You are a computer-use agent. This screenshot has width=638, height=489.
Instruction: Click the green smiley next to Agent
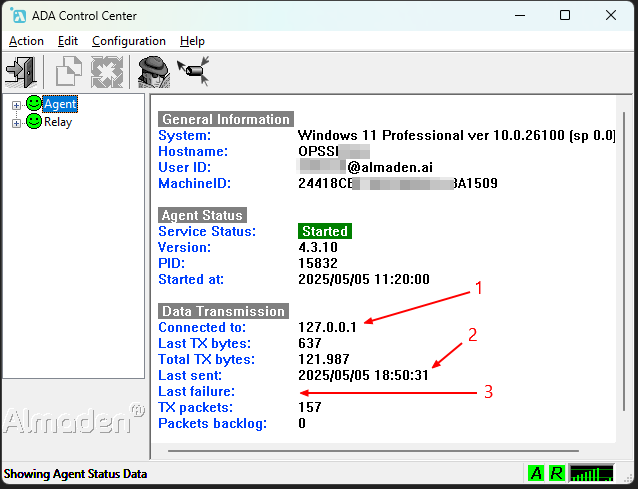tap(34, 103)
